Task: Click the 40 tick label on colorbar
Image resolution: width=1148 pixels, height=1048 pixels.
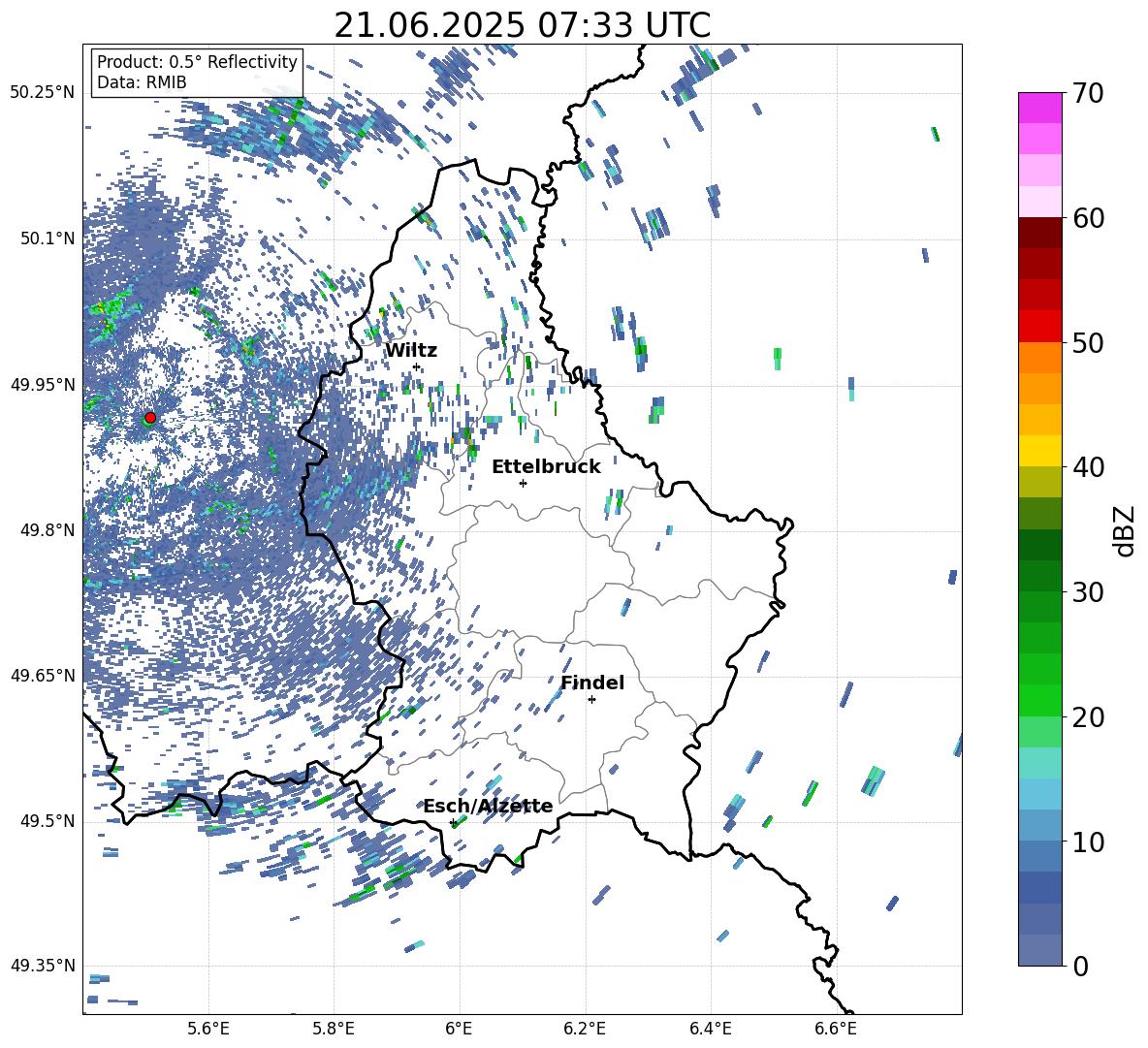Action: pos(1088,467)
